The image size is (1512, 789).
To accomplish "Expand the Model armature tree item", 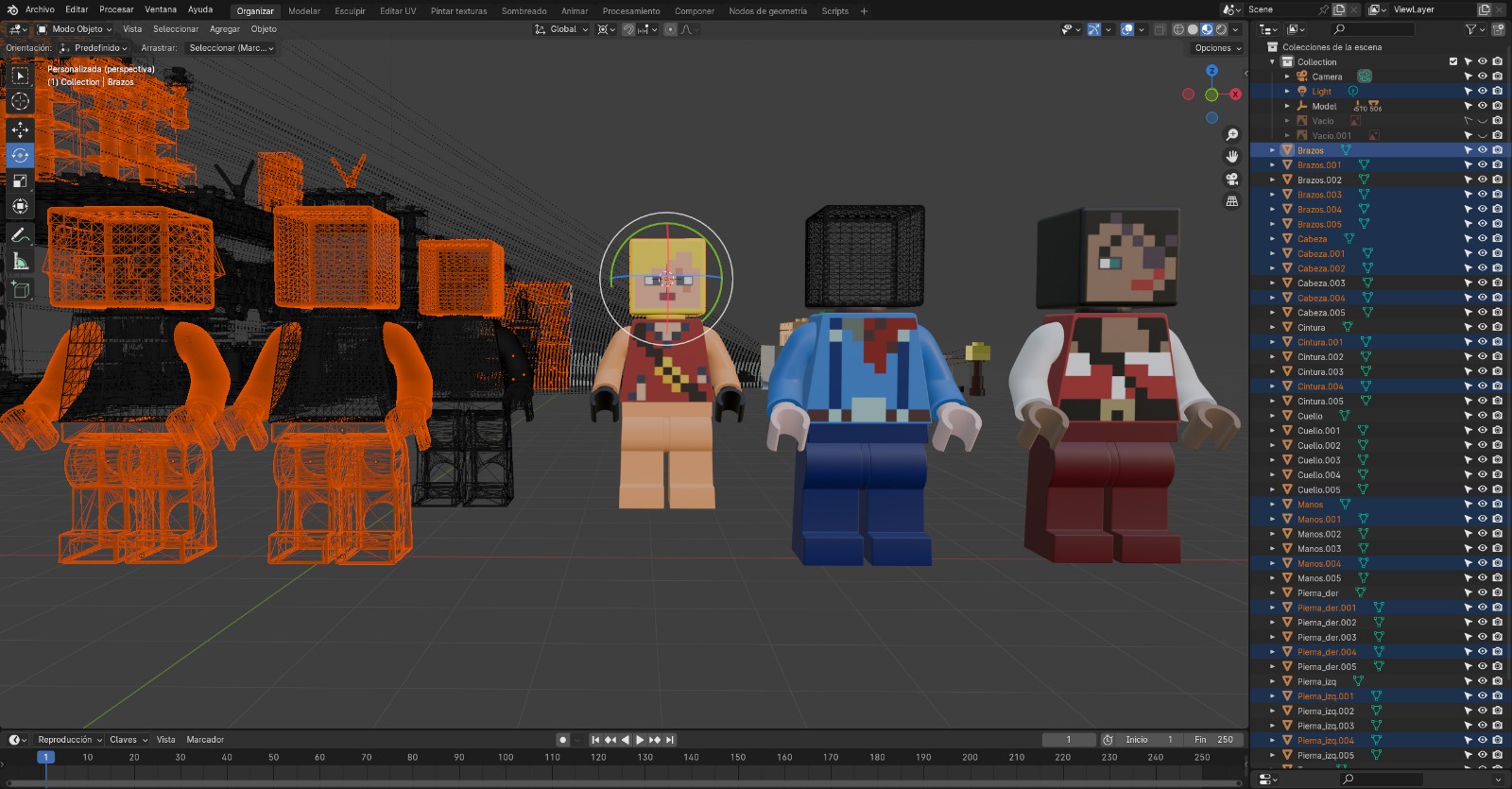I will [x=1287, y=106].
